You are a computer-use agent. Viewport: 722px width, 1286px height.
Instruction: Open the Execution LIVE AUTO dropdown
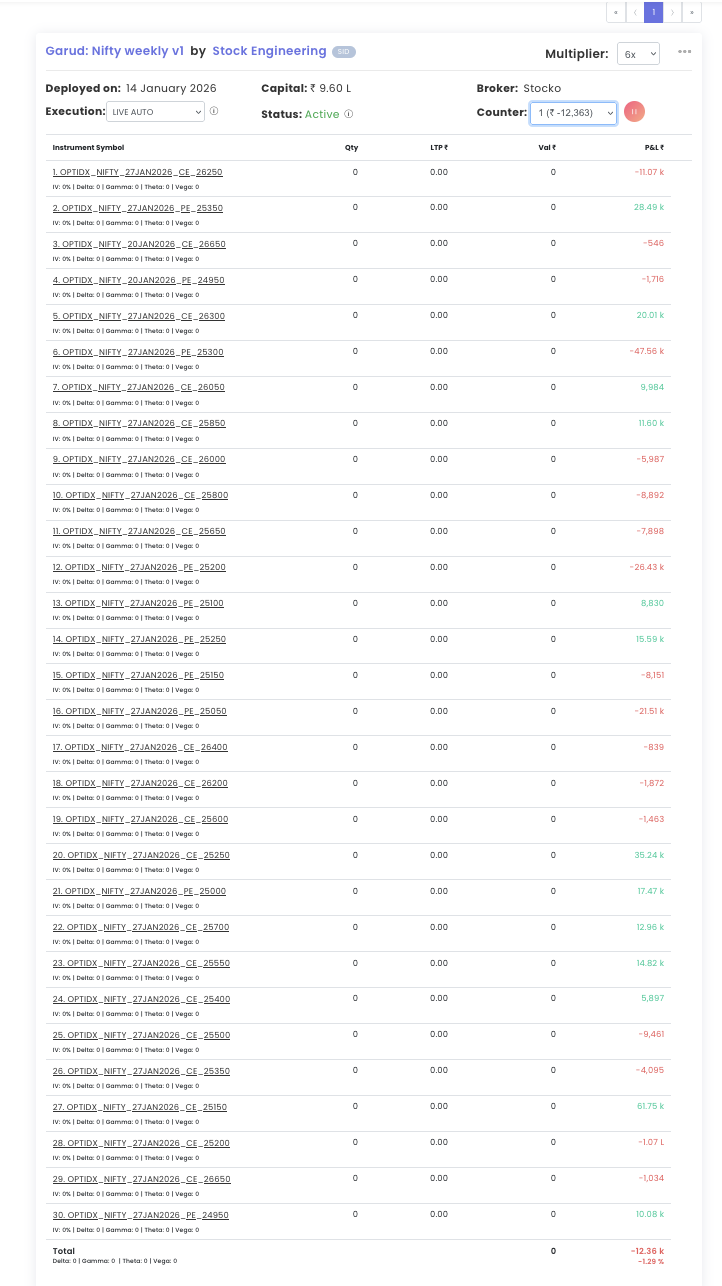155,112
